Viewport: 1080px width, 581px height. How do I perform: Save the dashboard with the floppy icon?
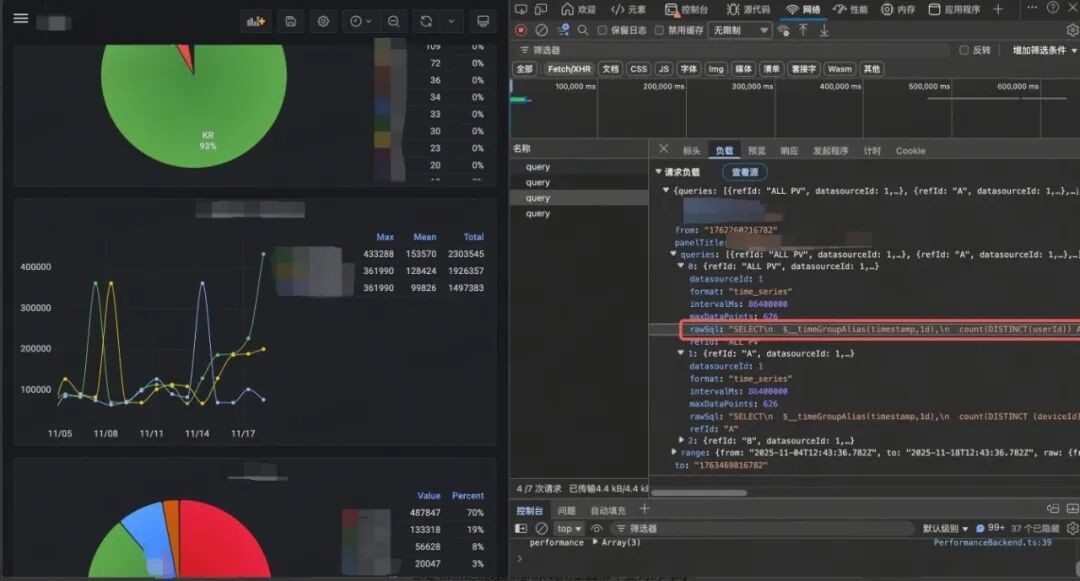291,21
